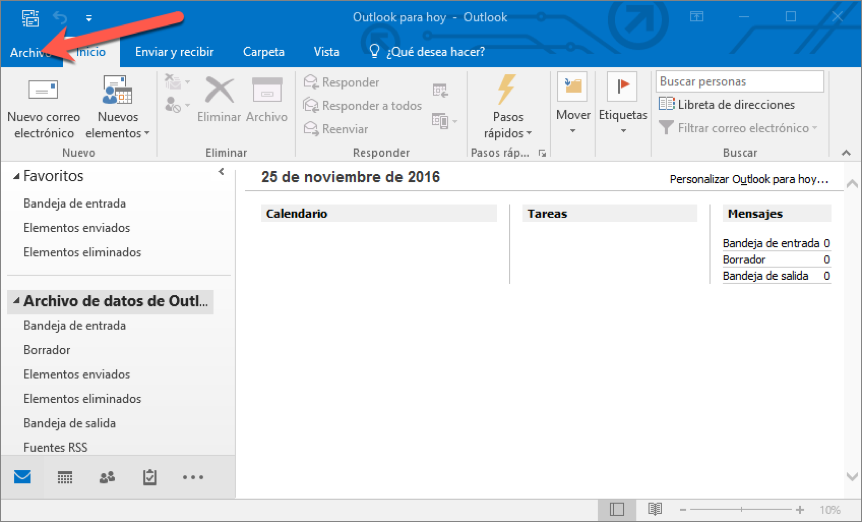Screen dimensions: 862x522
Task: Select Bandeja de entrada under Favoritos
Action: click(x=74, y=203)
